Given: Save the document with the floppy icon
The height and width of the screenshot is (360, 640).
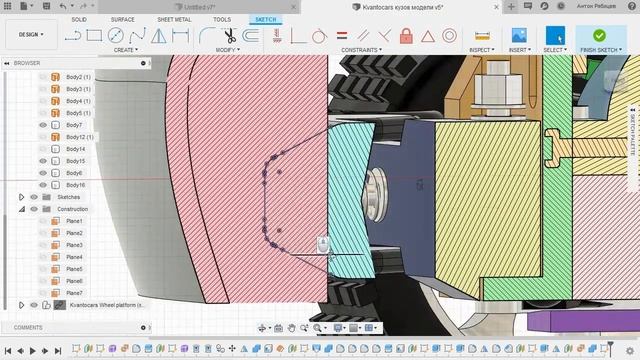Looking at the screenshot, I should coord(47,6).
